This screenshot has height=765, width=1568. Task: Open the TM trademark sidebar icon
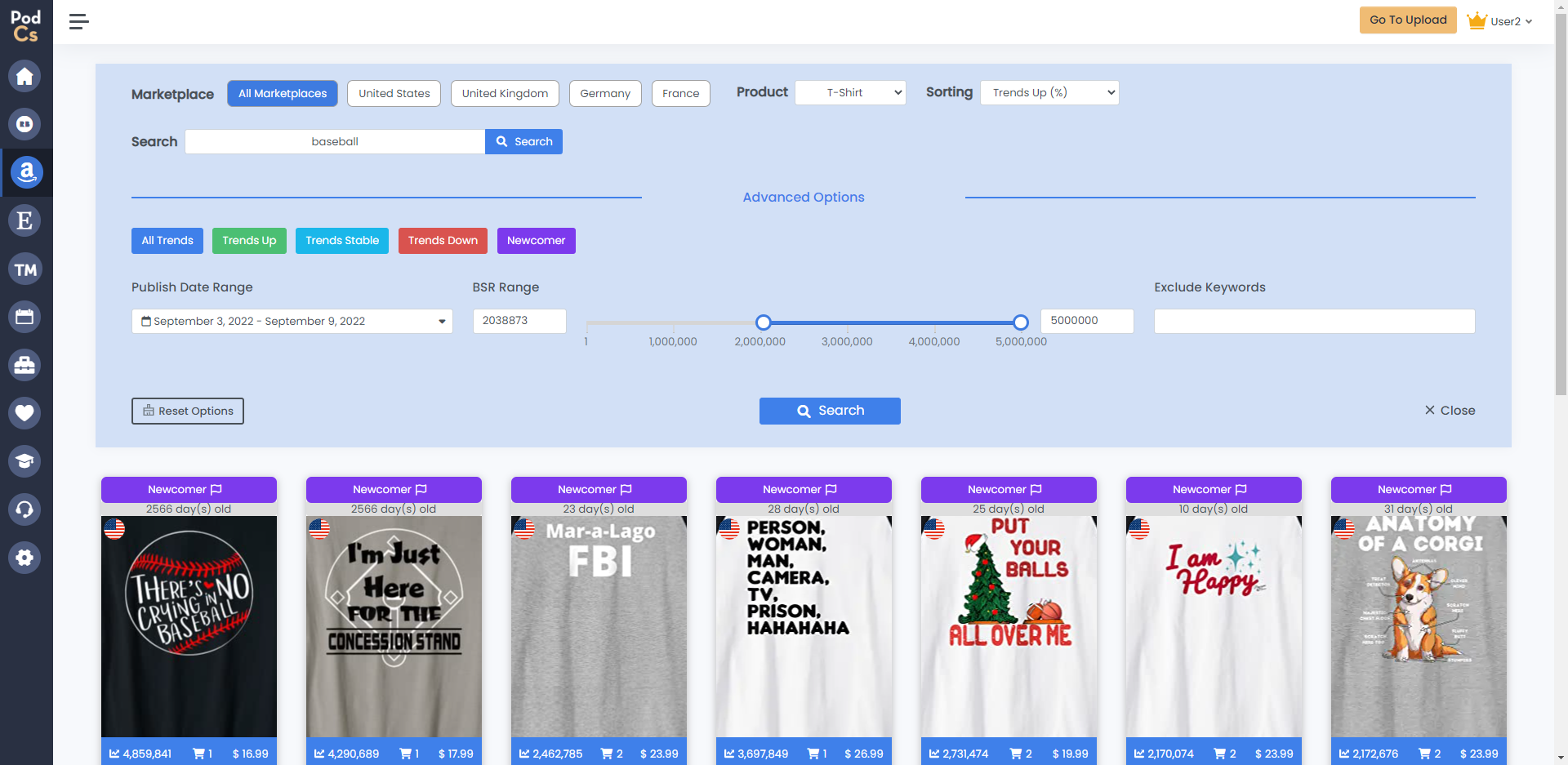pyautogui.click(x=25, y=269)
